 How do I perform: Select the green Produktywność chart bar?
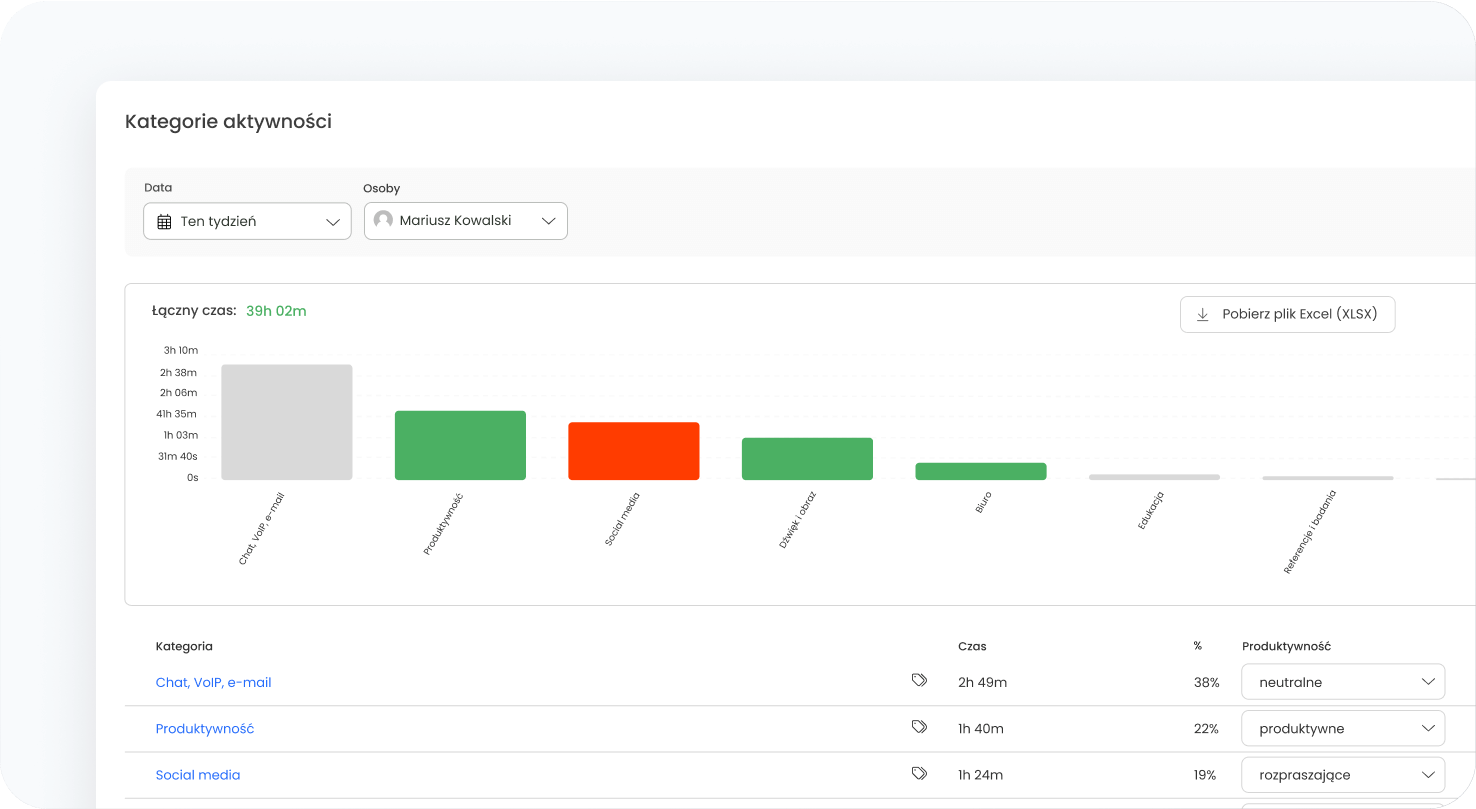coord(460,445)
